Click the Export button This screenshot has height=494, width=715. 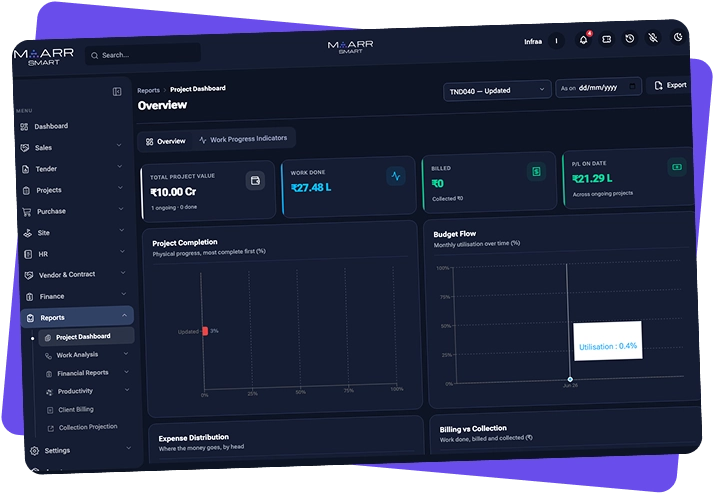tap(670, 85)
